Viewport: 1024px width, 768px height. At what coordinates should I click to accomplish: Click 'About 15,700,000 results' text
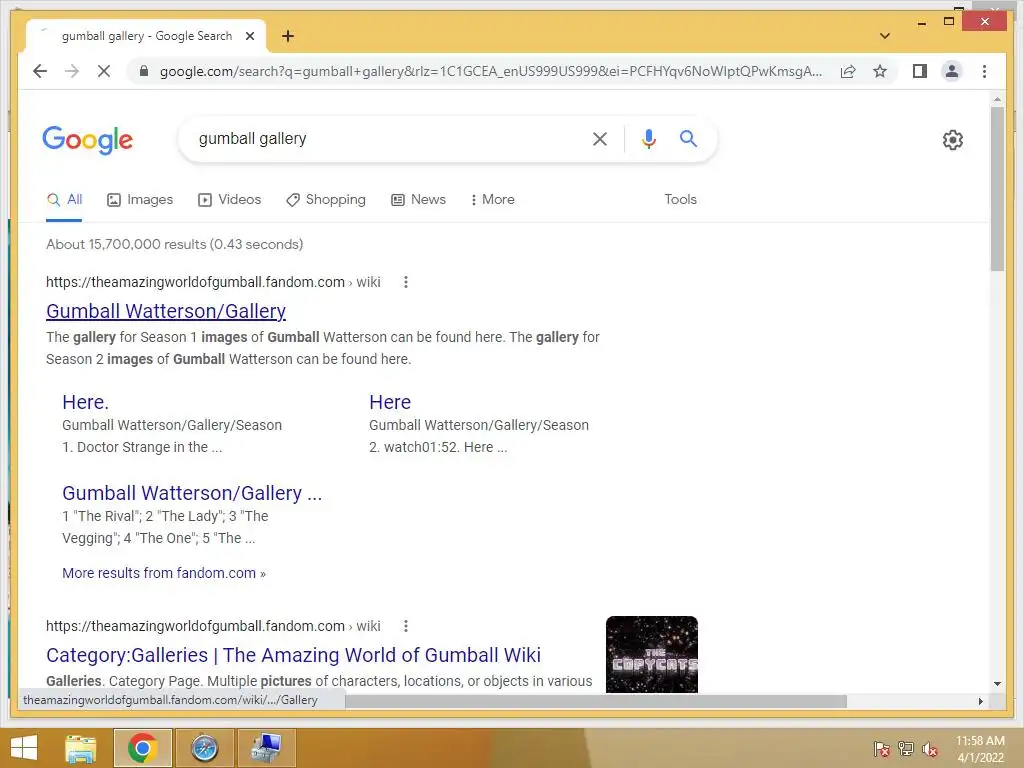tap(174, 244)
